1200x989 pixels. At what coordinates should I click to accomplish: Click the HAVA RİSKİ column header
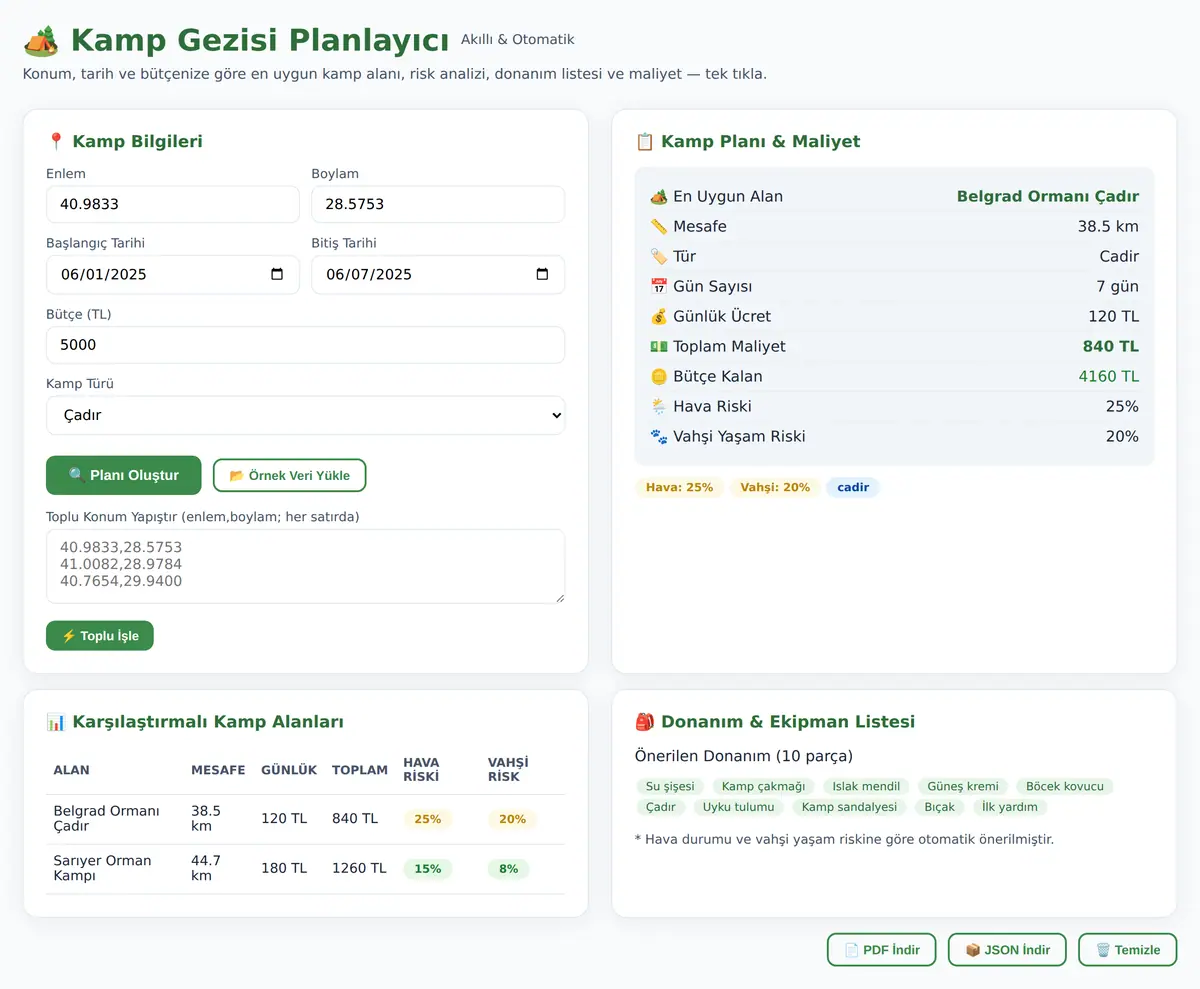(x=421, y=770)
